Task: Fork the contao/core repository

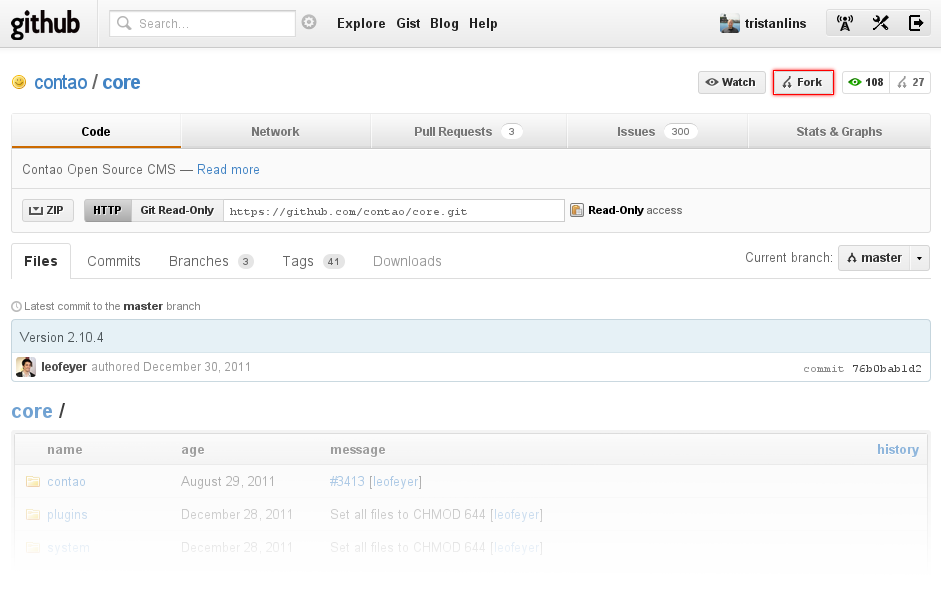Action: [x=803, y=82]
